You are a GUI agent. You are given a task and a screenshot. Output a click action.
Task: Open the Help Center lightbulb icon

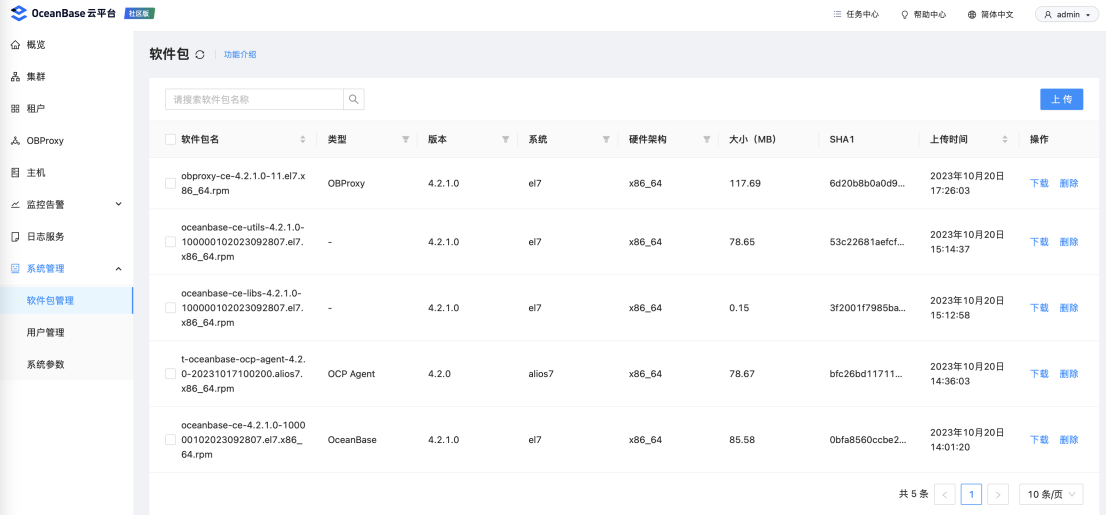point(905,14)
